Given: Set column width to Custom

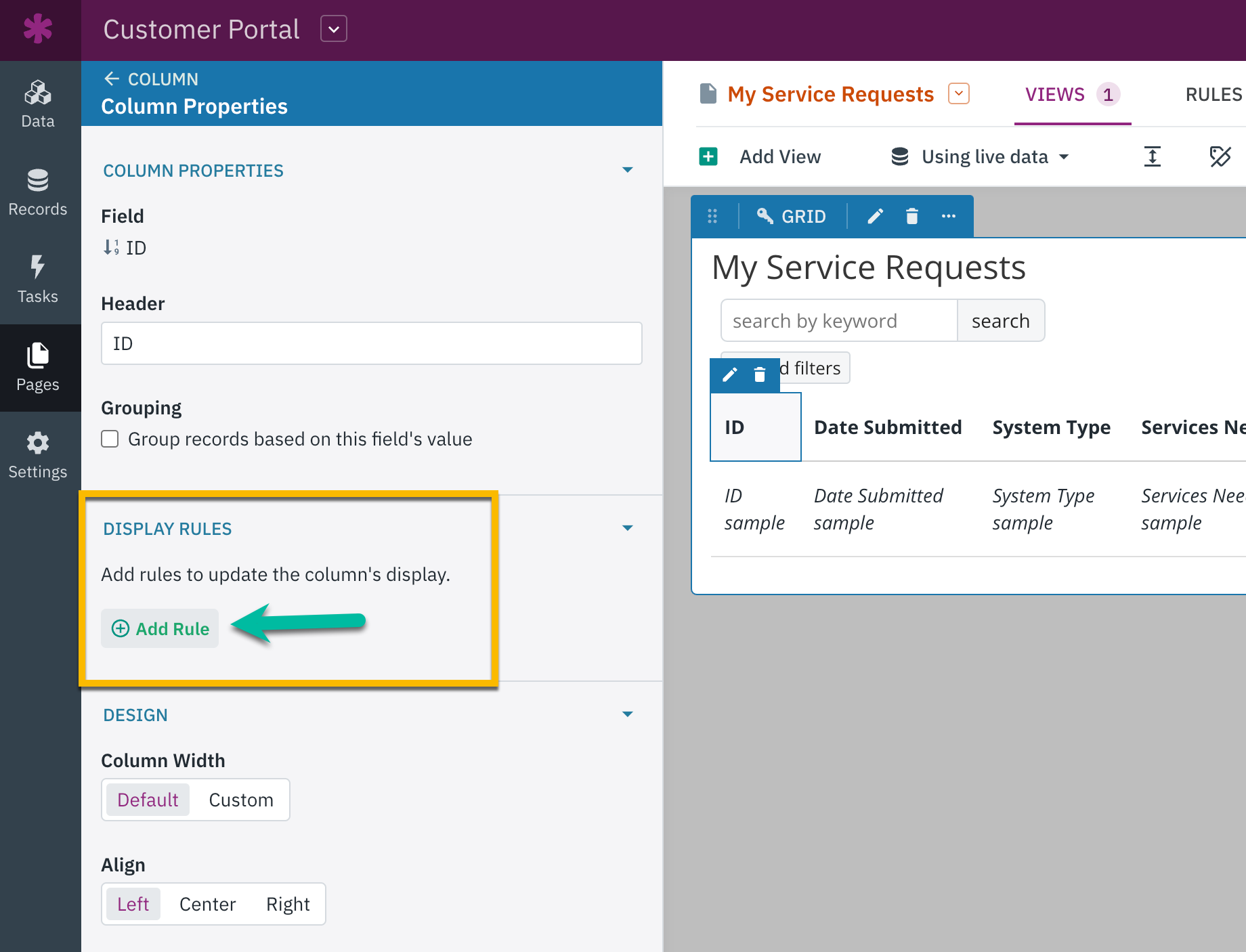Looking at the screenshot, I should pos(240,800).
